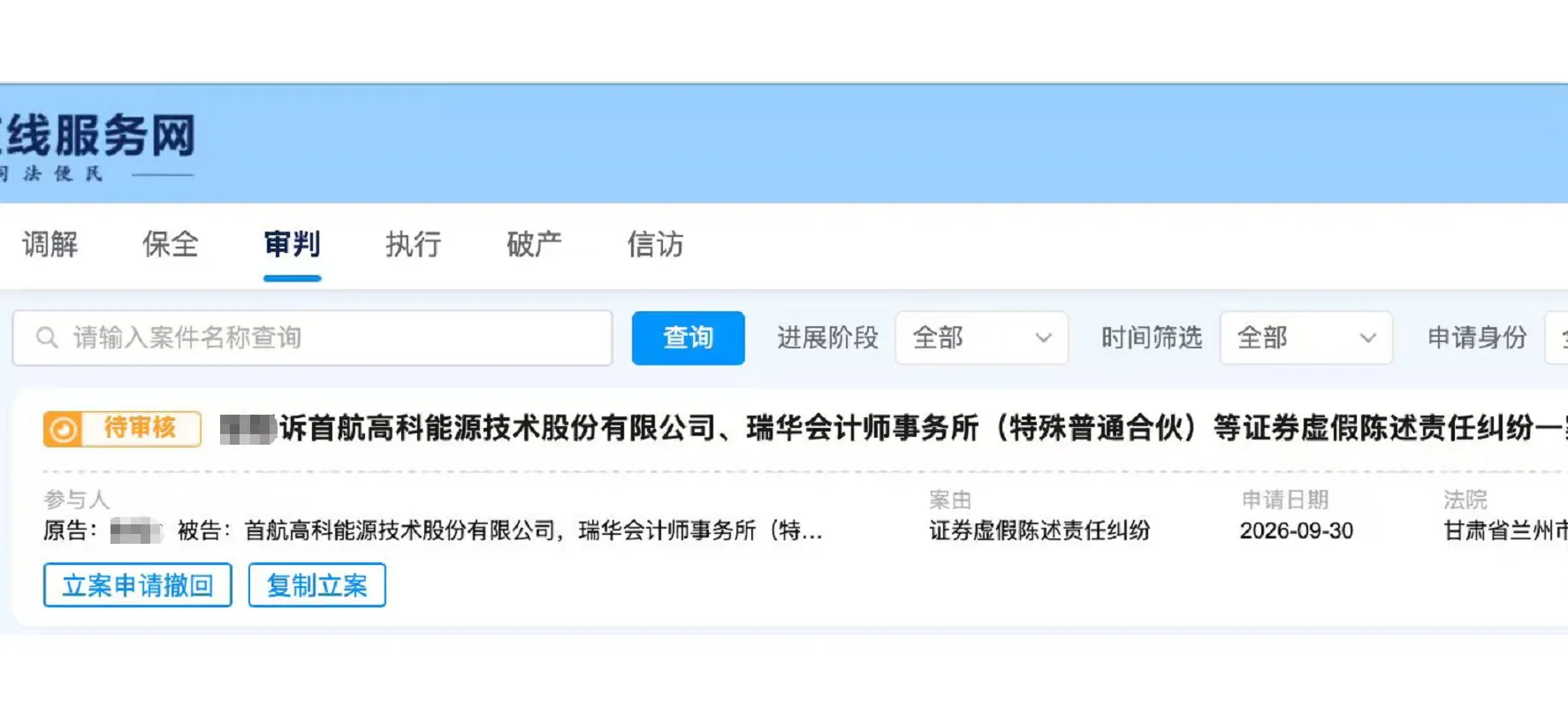Screen dimensions: 1568x710
Task: Click the 待审核 status badge
Action: click(x=122, y=430)
